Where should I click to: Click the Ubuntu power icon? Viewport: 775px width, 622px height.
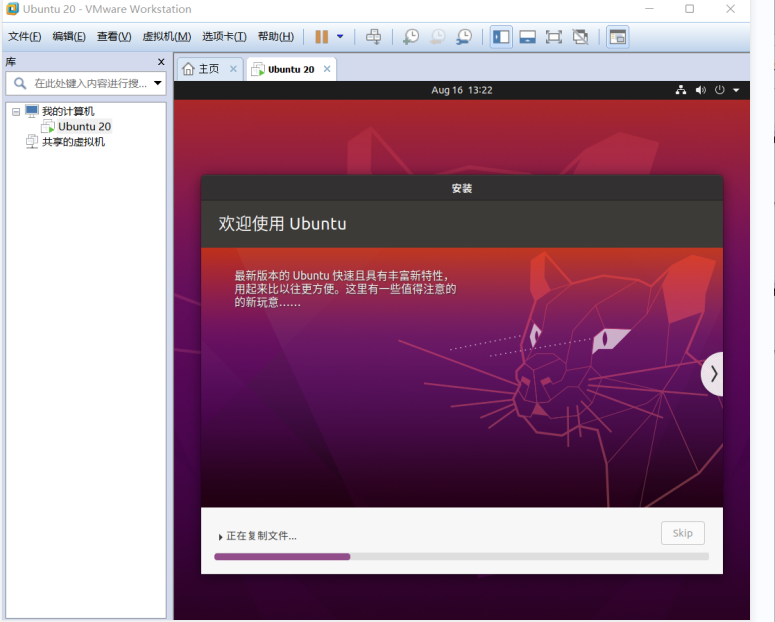point(720,90)
